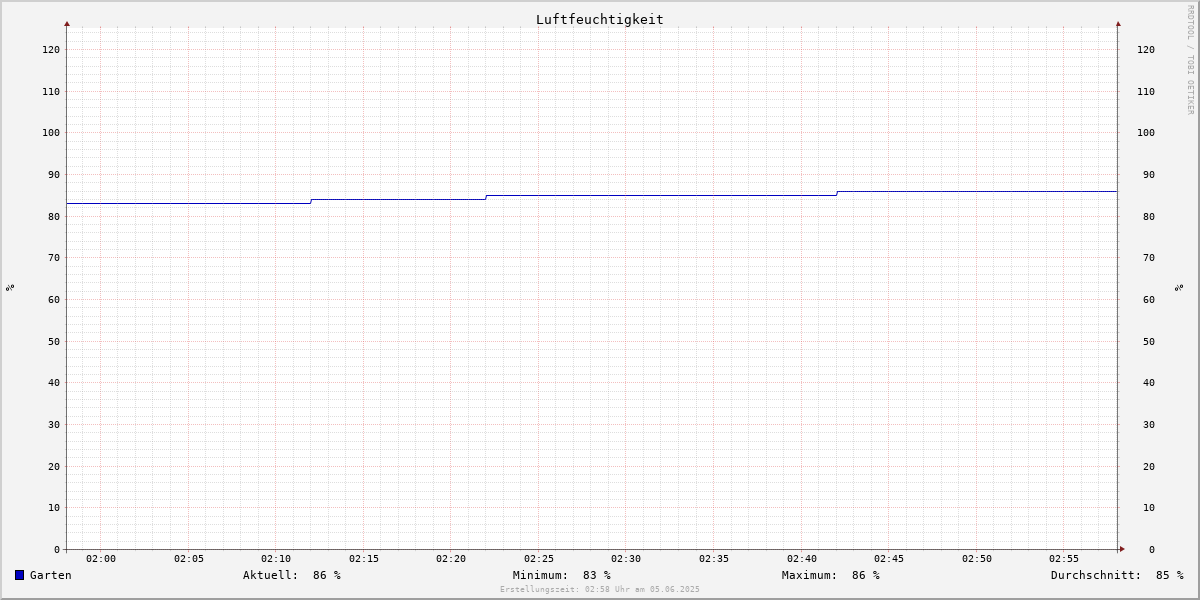The image size is (1200, 600).
Task: Click the 120 label on right axis
Action: click(1146, 50)
